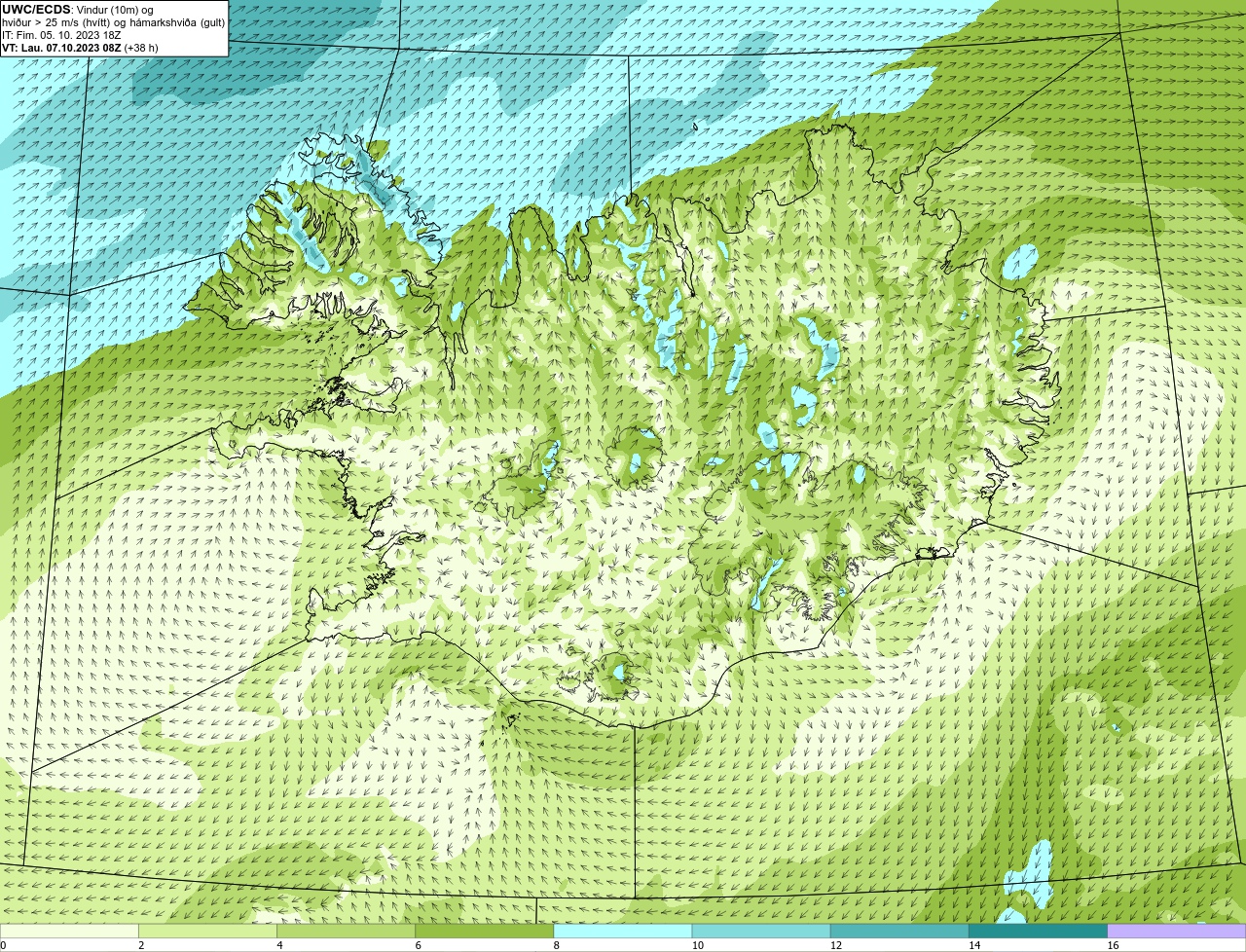The width and height of the screenshot is (1246, 952).
Task: Click the legend tick label '8'
Action: pyautogui.click(x=556, y=945)
